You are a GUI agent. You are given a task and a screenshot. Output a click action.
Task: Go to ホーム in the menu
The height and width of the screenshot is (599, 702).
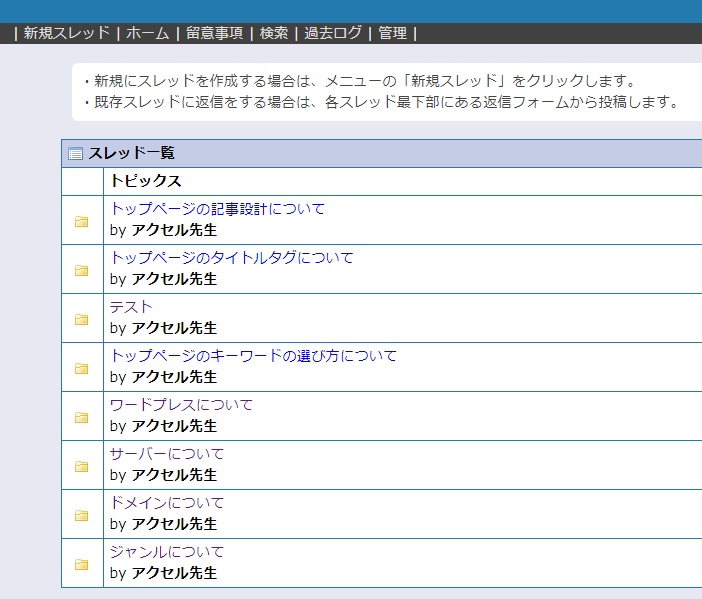pos(147,33)
